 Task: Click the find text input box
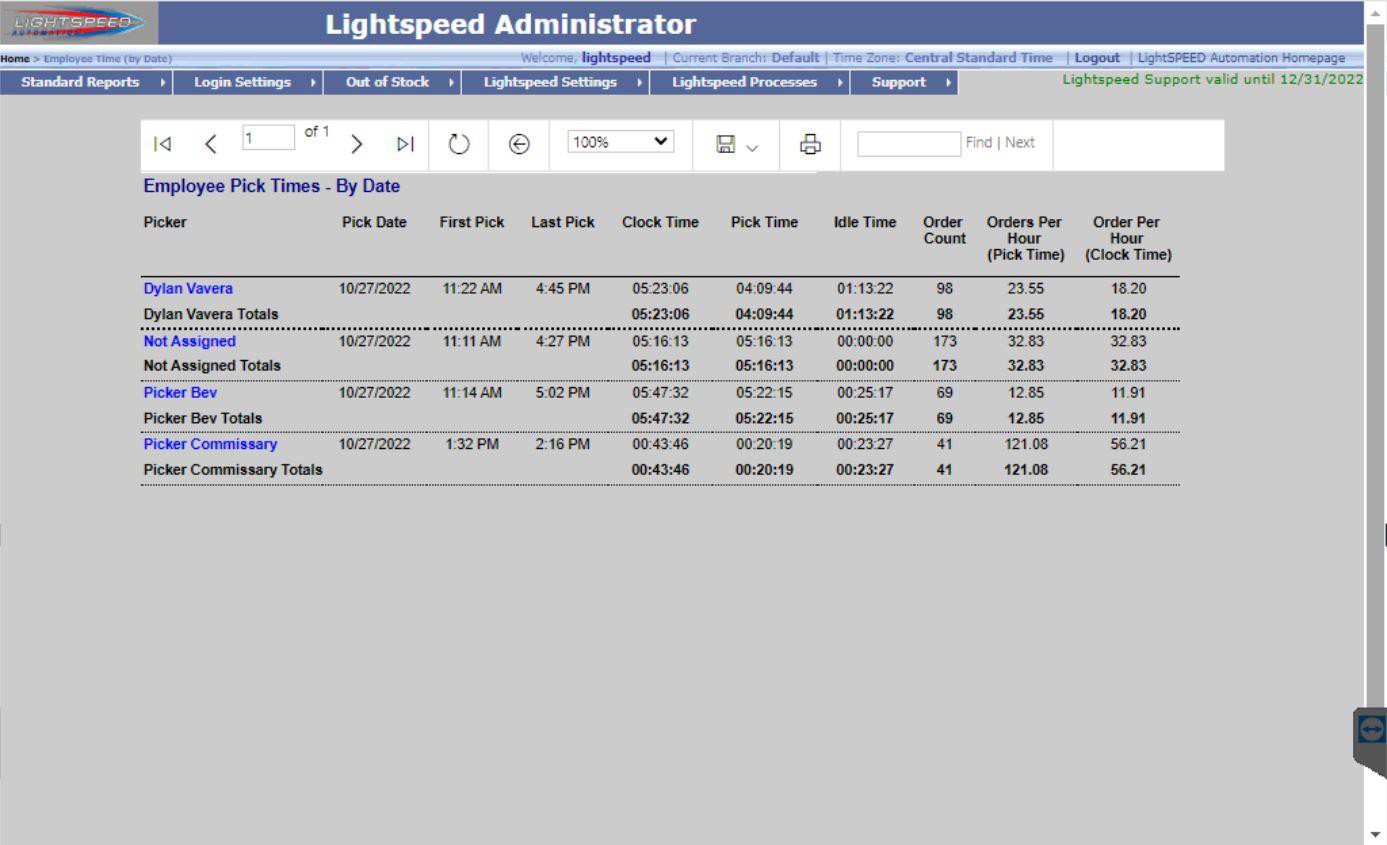909,143
